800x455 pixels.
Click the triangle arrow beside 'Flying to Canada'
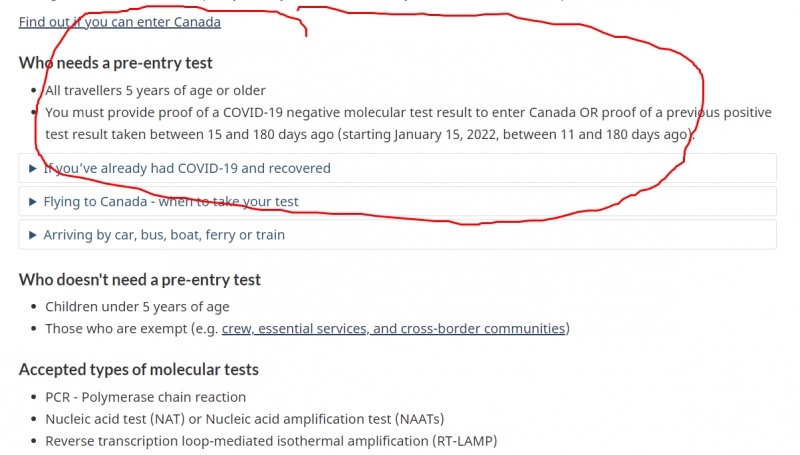(33, 201)
